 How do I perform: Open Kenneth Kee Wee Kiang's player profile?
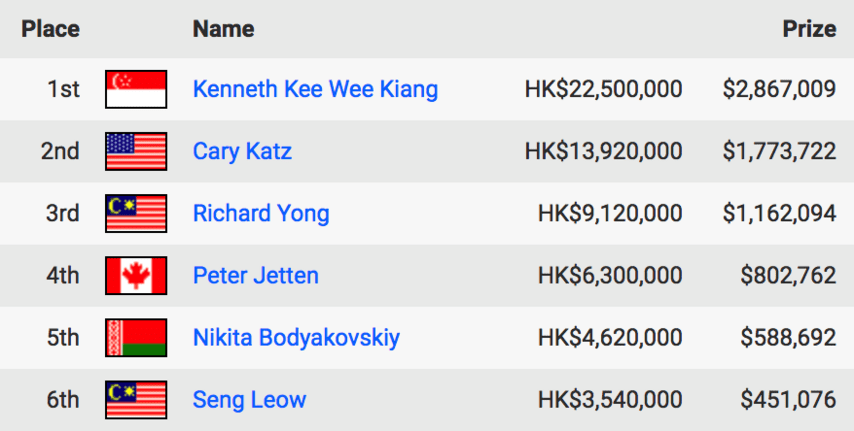tap(315, 89)
